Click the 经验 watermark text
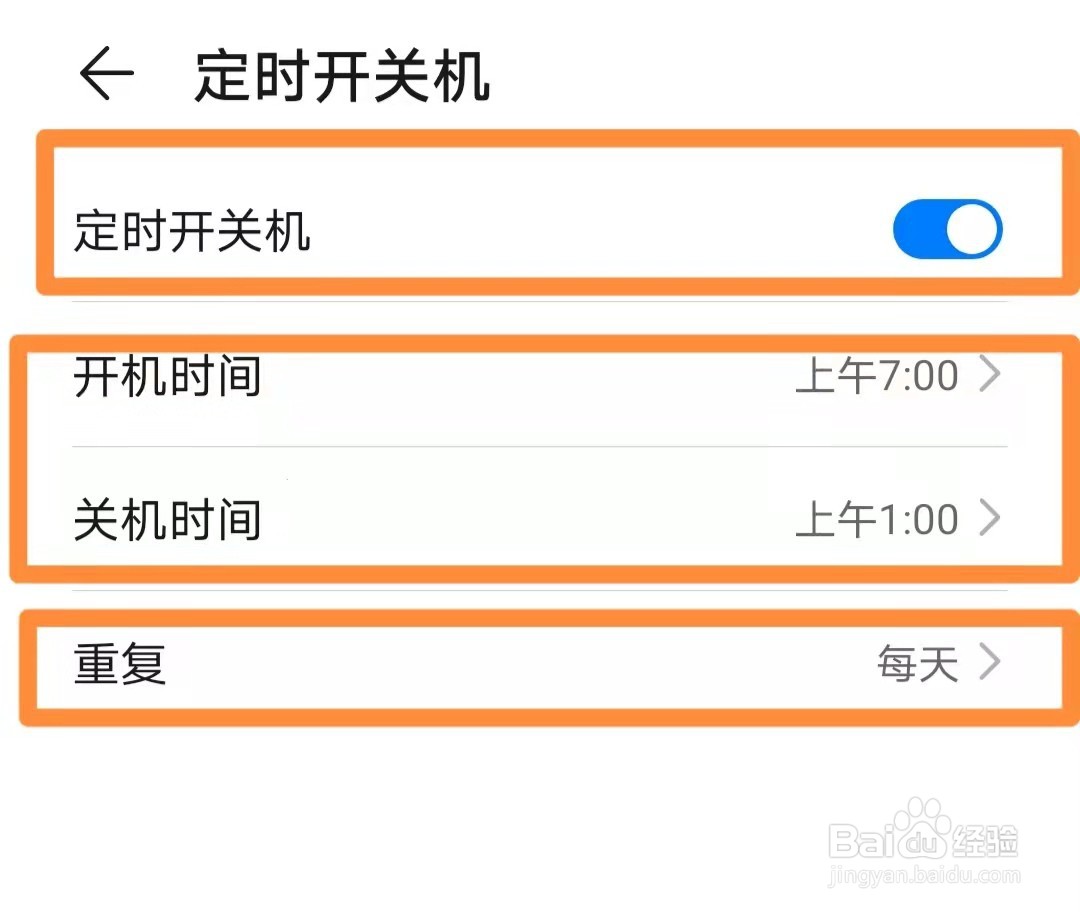Image resolution: width=1080 pixels, height=912 pixels. click(x=985, y=840)
